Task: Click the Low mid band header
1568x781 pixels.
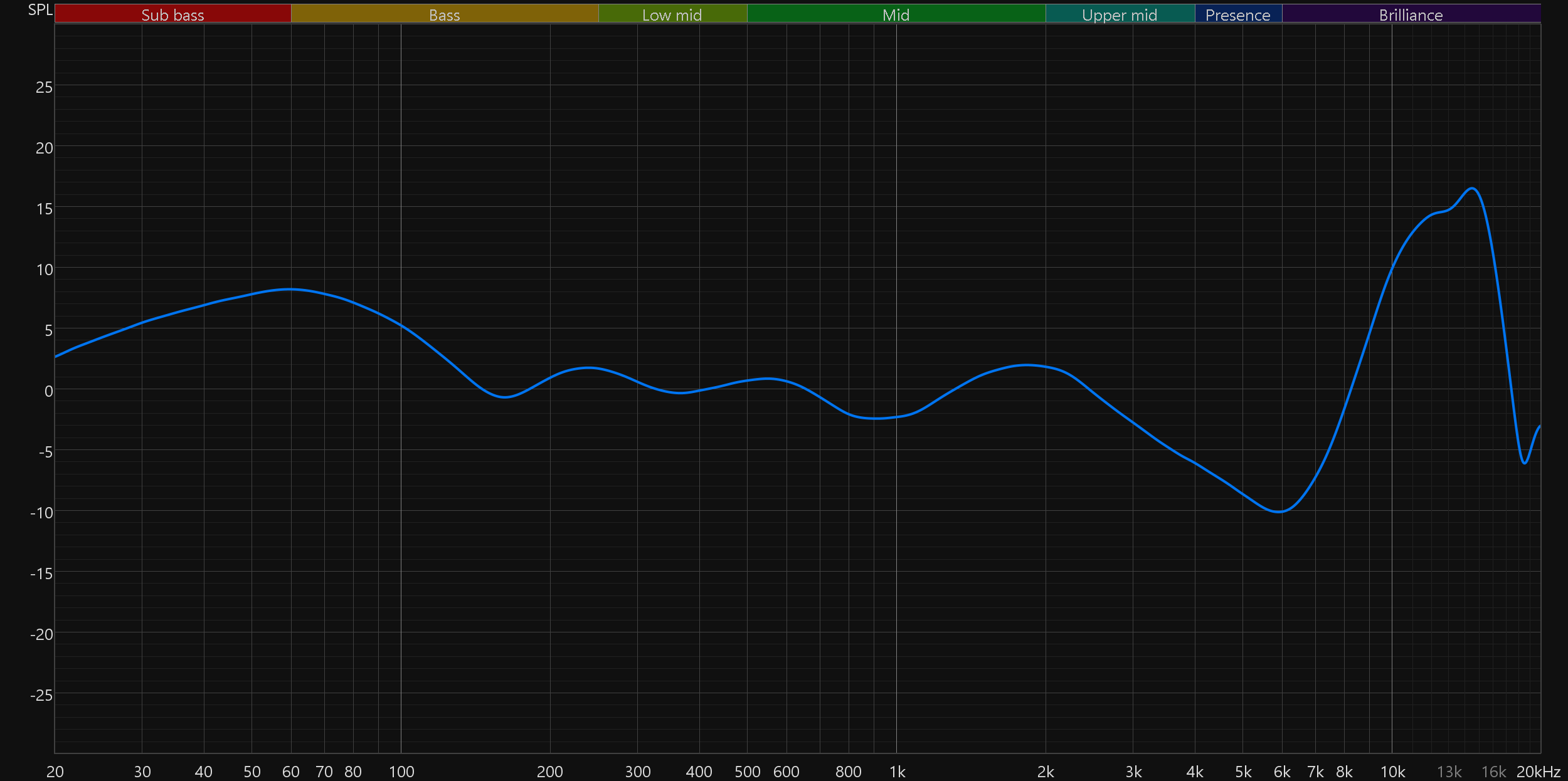Action: point(672,14)
